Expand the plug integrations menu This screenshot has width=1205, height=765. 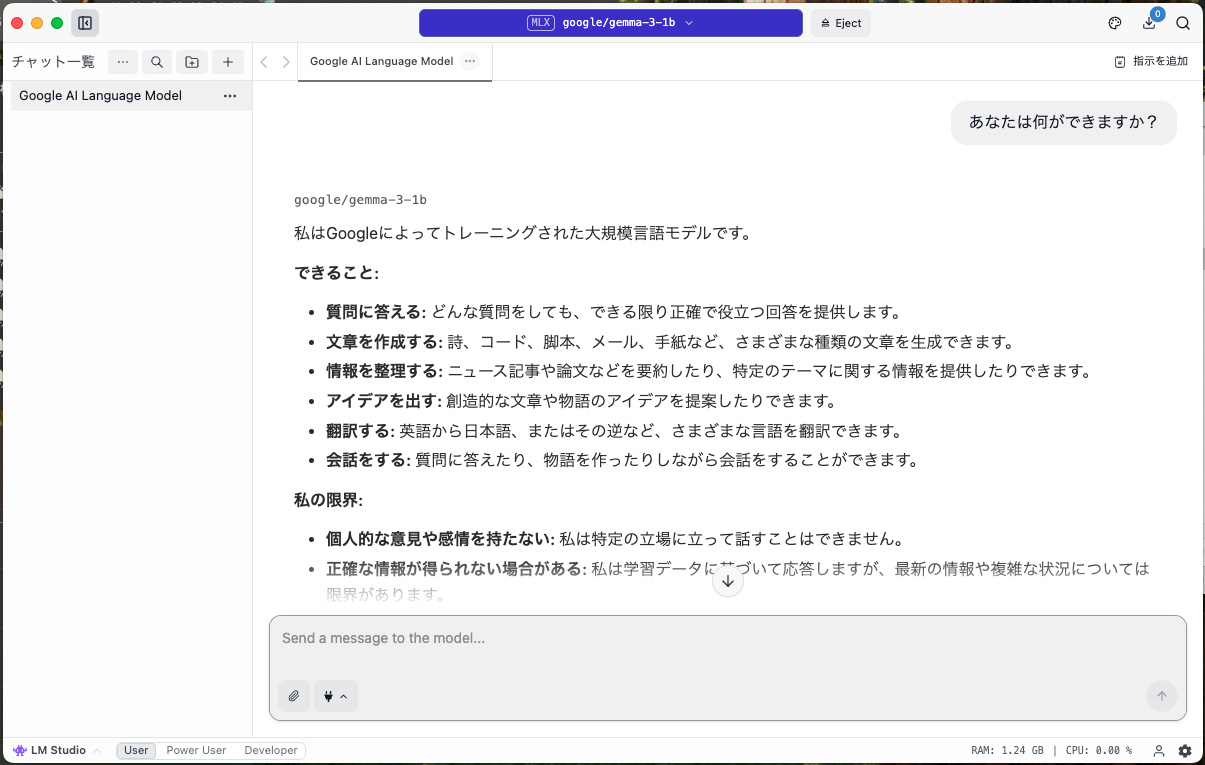click(x=336, y=696)
